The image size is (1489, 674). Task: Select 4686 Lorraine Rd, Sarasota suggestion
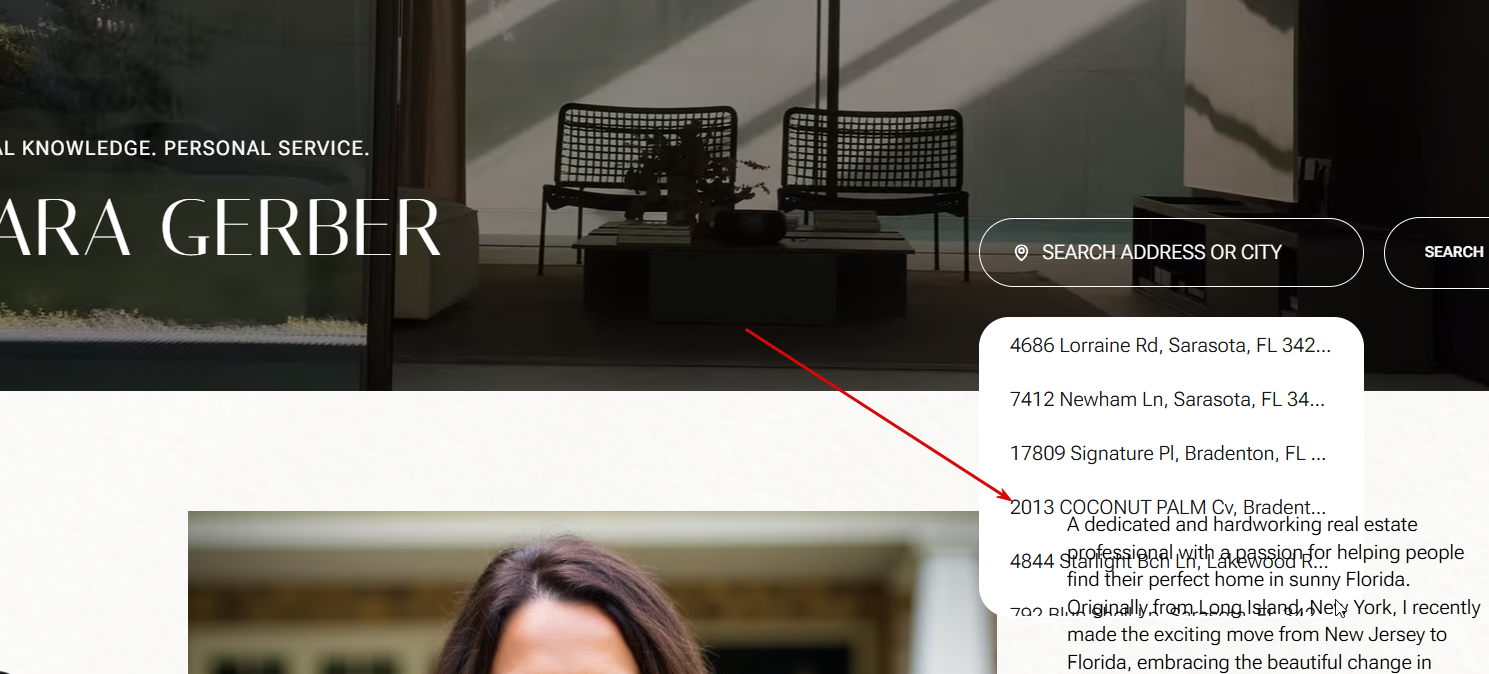(1171, 345)
